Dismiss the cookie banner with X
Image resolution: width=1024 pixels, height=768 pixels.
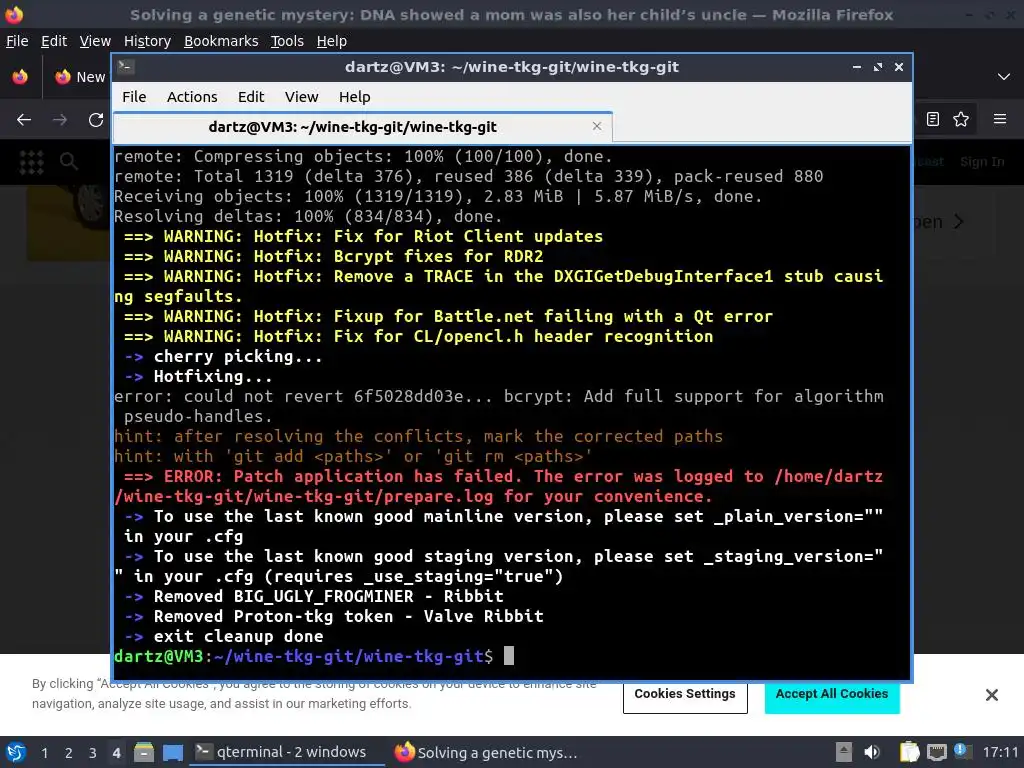[991, 695]
